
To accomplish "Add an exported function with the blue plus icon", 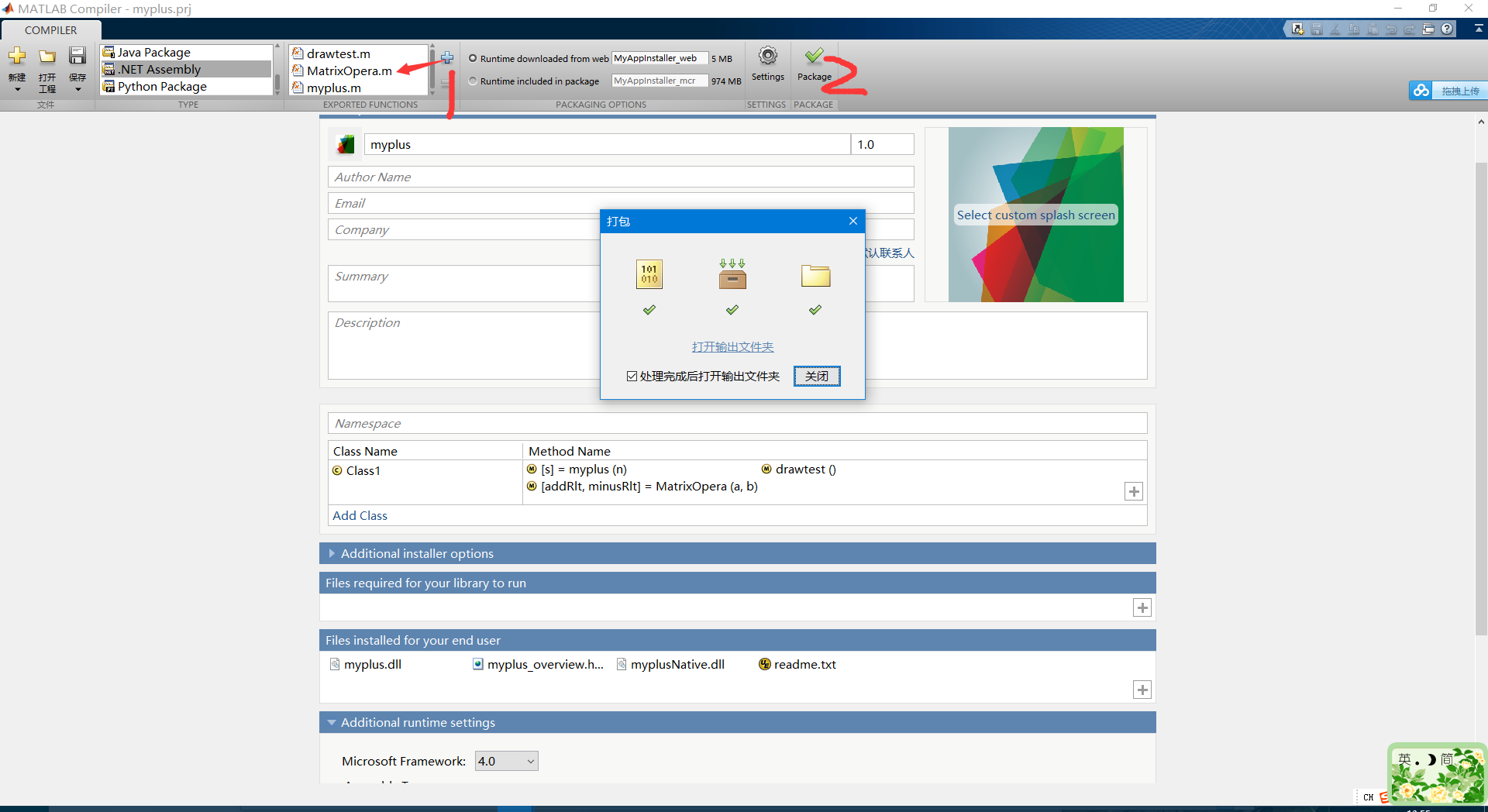I will pos(447,57).
